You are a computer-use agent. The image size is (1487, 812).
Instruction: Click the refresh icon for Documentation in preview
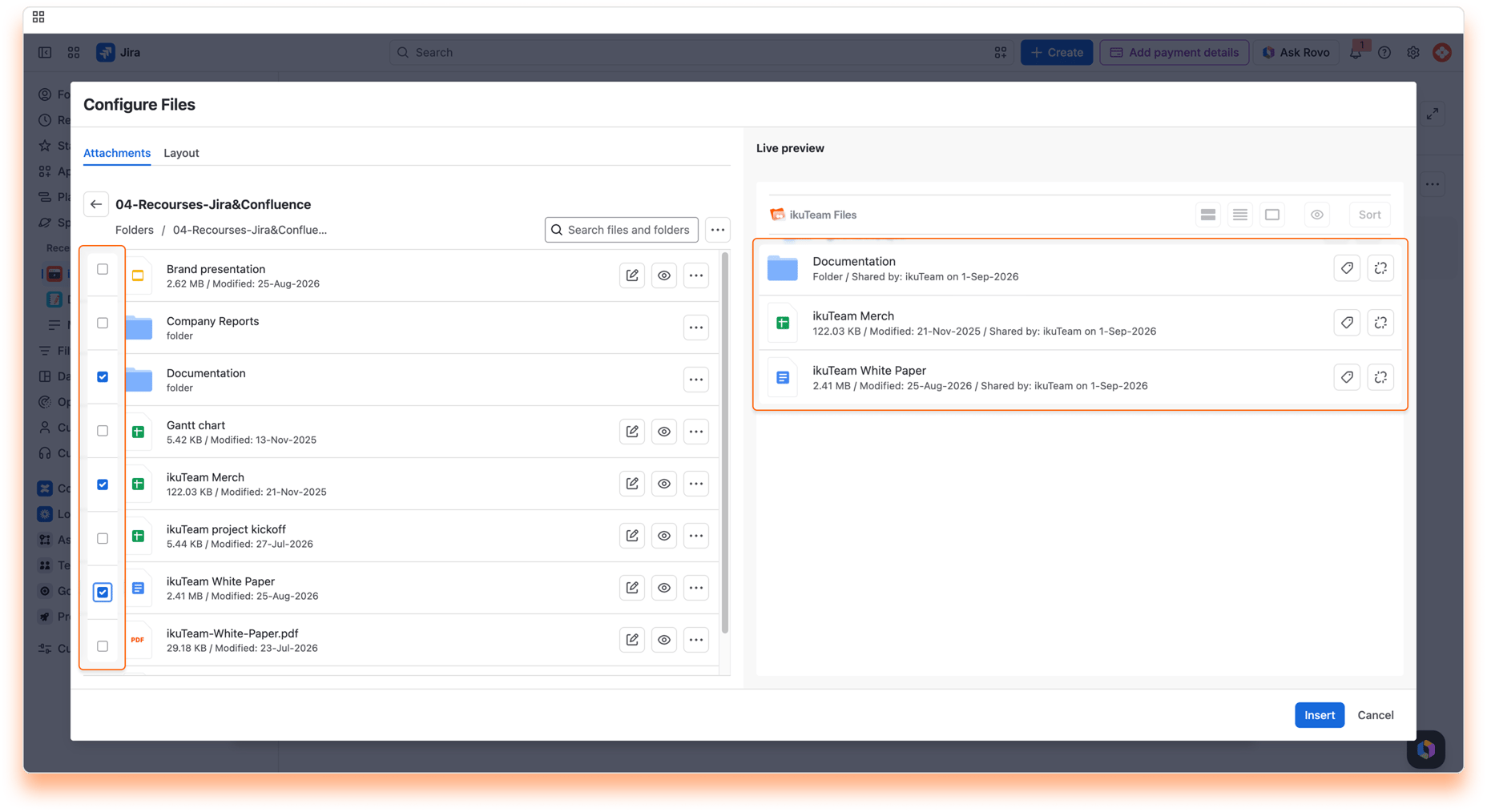[1380, 268]
